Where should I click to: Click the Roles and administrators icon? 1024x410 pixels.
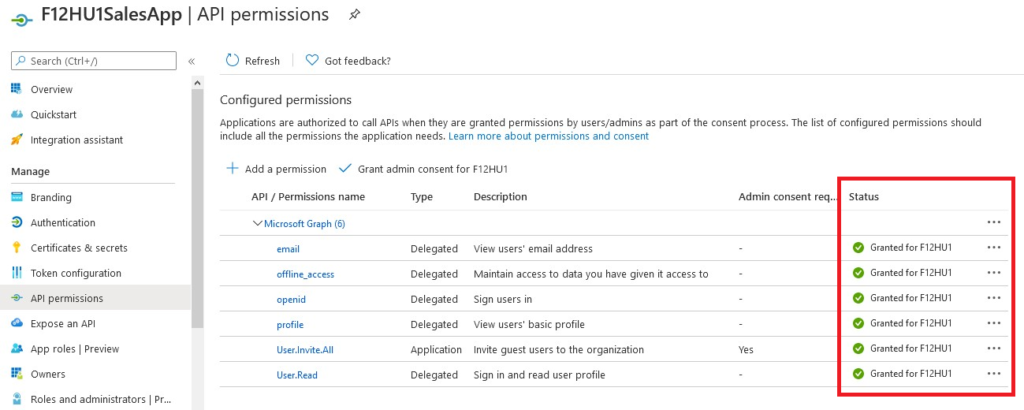click(x=17, y=399)
